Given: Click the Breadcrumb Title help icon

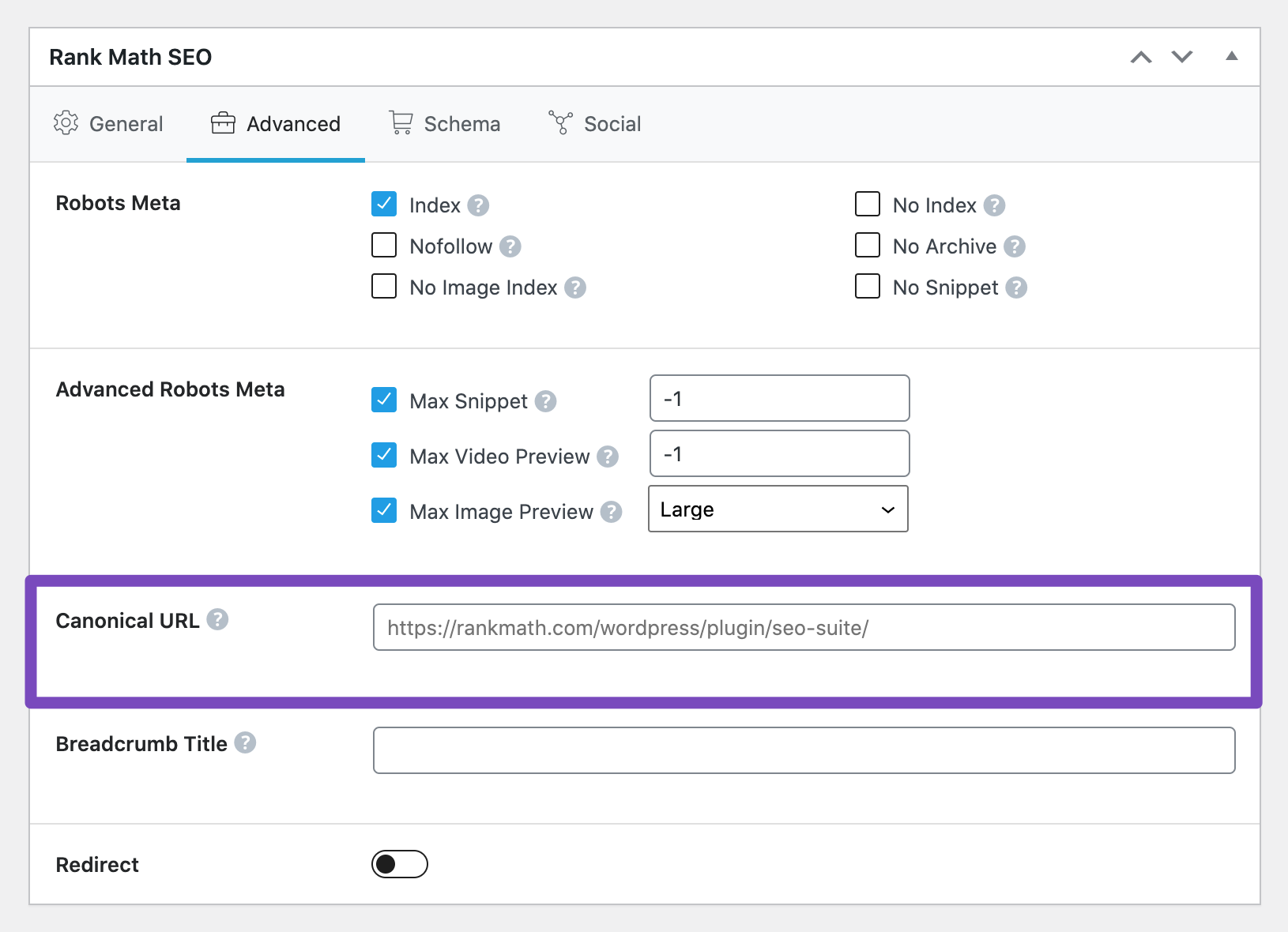Looking at the screenshot, I should point(245,743).
